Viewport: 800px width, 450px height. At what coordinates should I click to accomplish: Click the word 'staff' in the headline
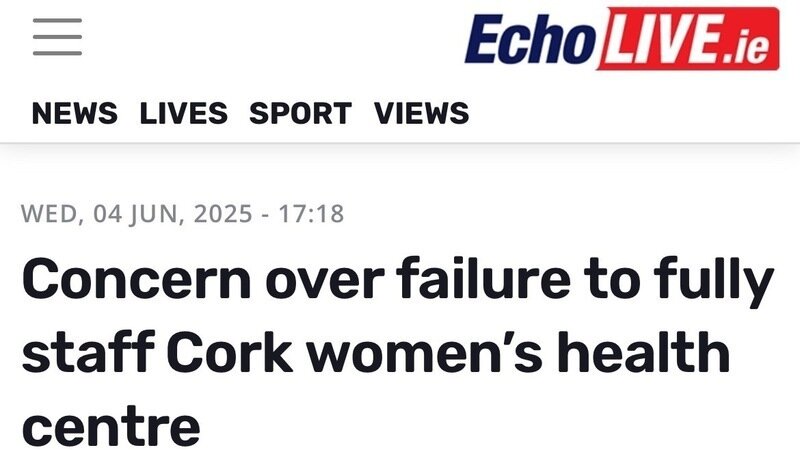point(85,355)
